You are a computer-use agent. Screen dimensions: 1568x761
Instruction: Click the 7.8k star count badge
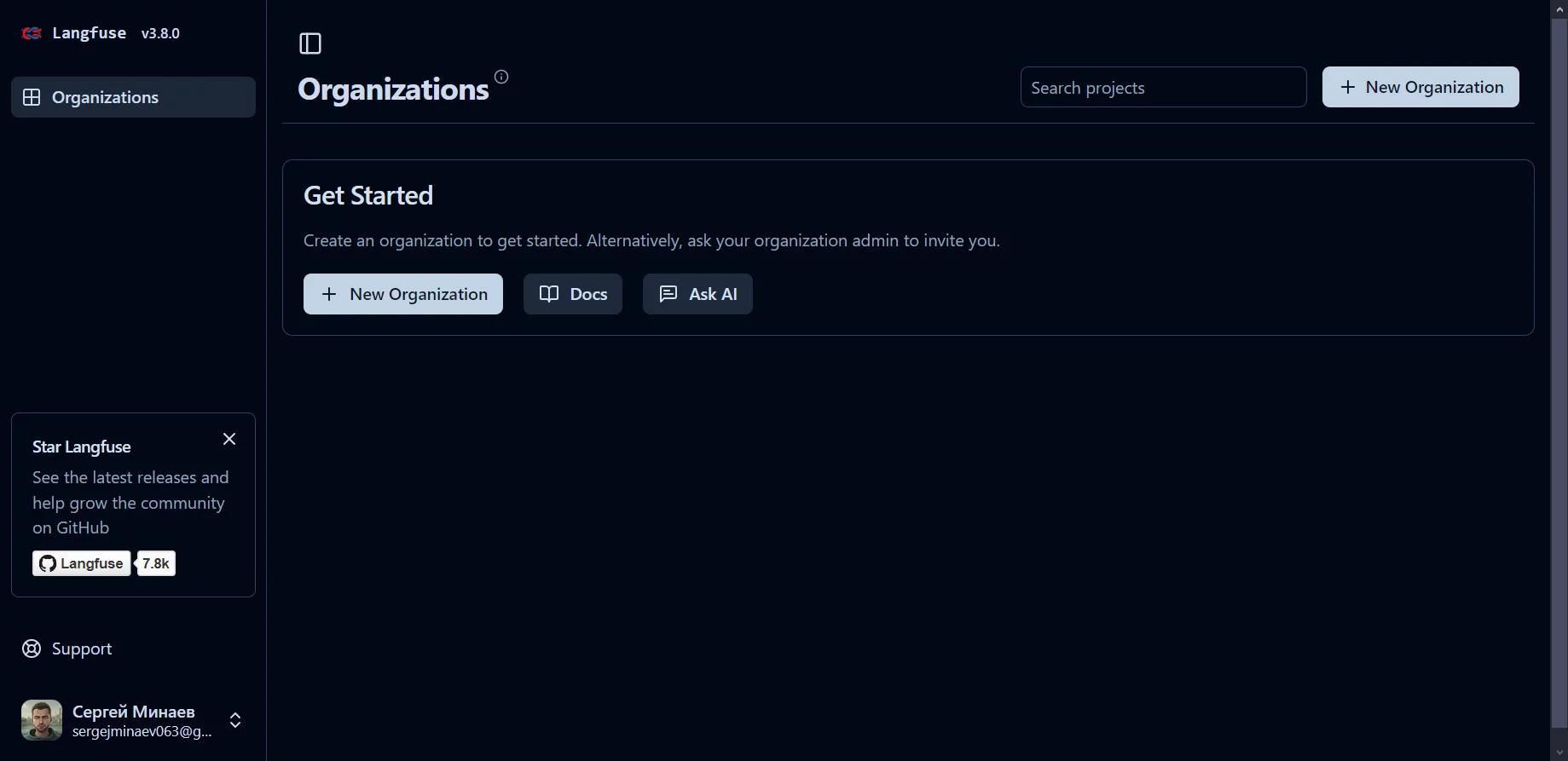point(156,563)
